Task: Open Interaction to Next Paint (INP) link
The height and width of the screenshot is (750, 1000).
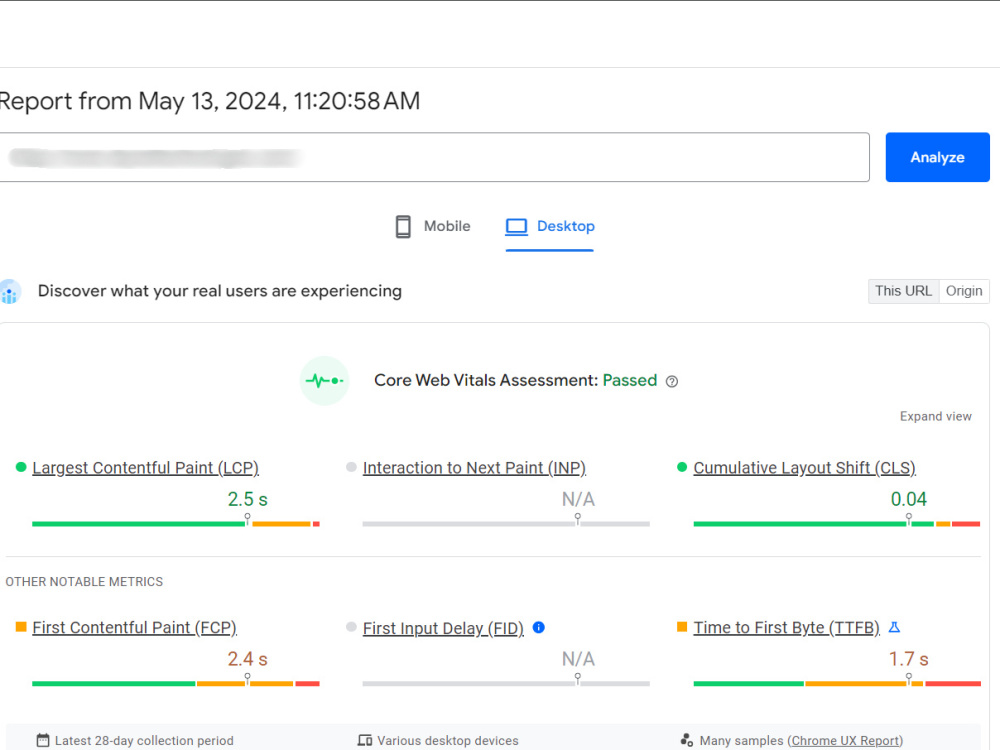Action: [474, 467]
